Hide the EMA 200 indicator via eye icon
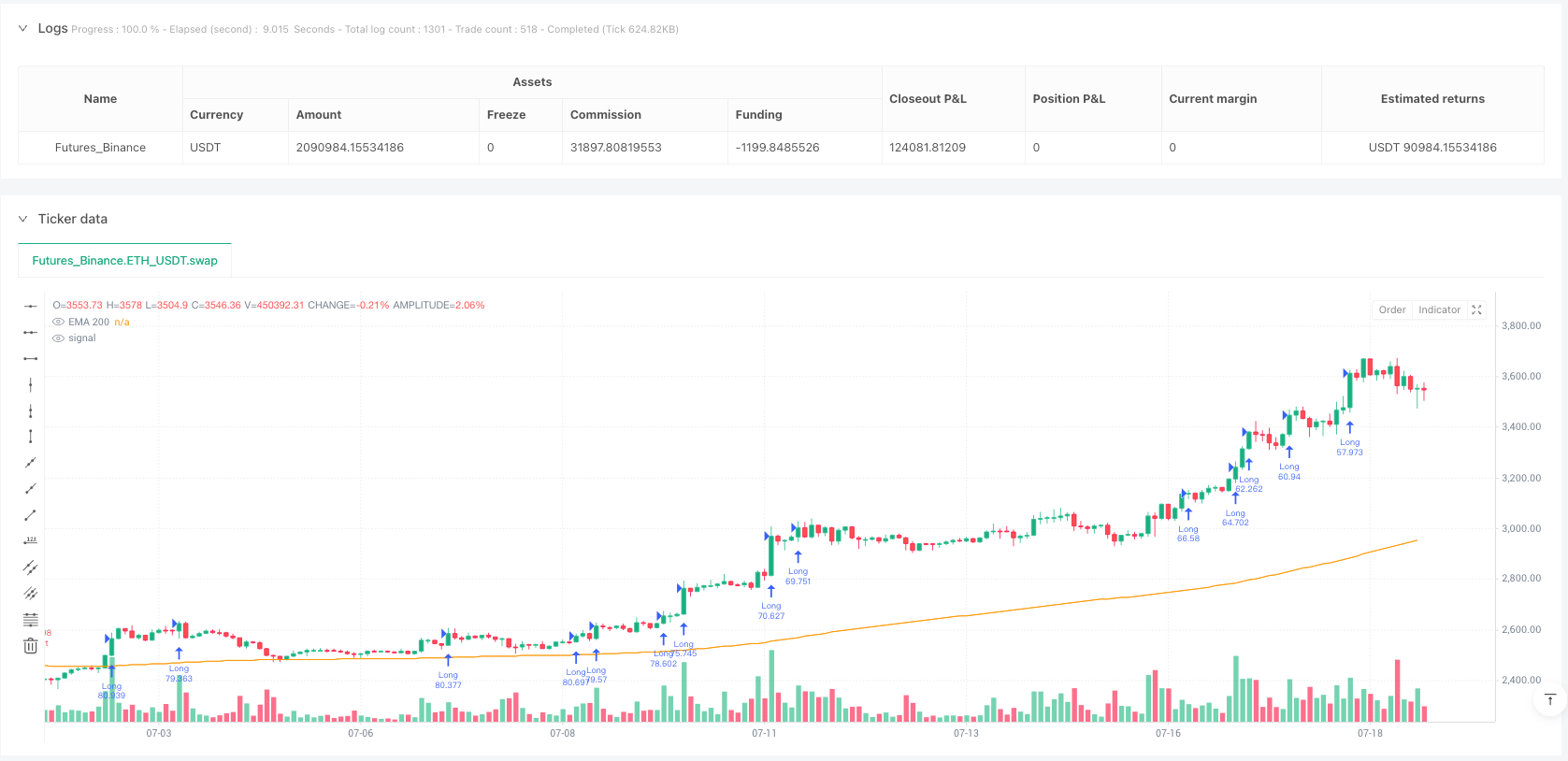Screen dimensions: 1568x761 pos(58,322)
